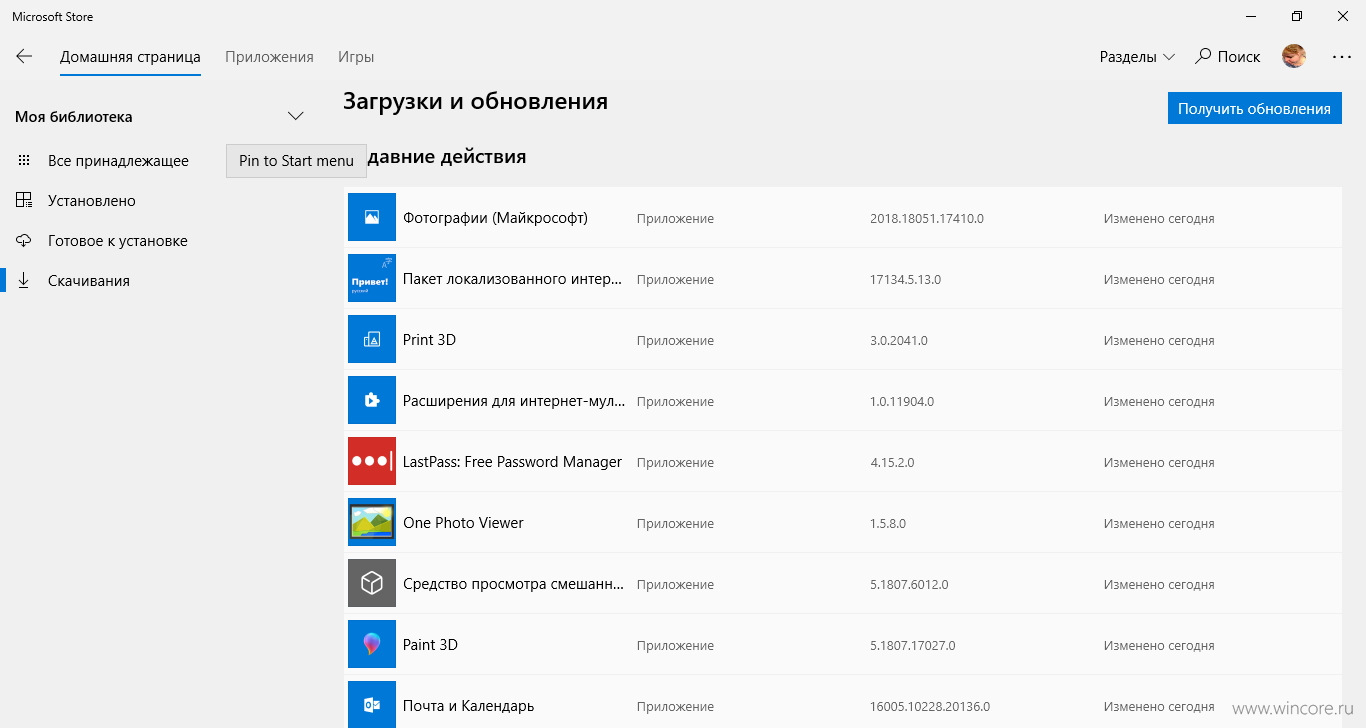The height and width of the screenshot is (728, 1366).
Task: Click the Фотографии (Майкрософт) app icon
Action: point(372,217)
